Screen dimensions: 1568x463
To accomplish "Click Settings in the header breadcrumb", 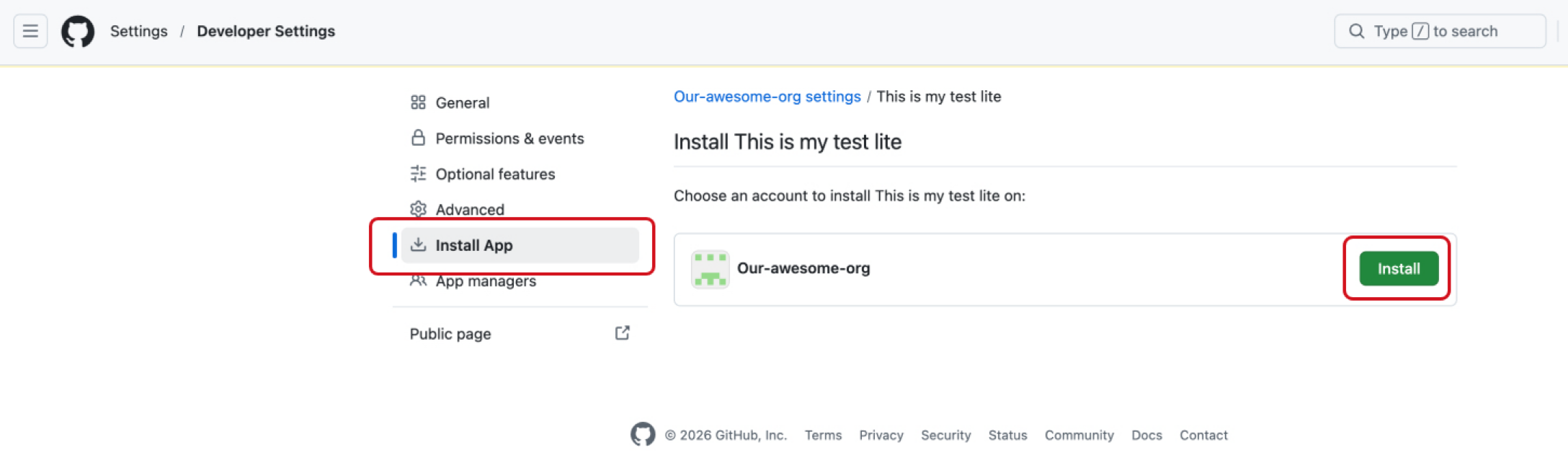I will (x=138, y=31).
